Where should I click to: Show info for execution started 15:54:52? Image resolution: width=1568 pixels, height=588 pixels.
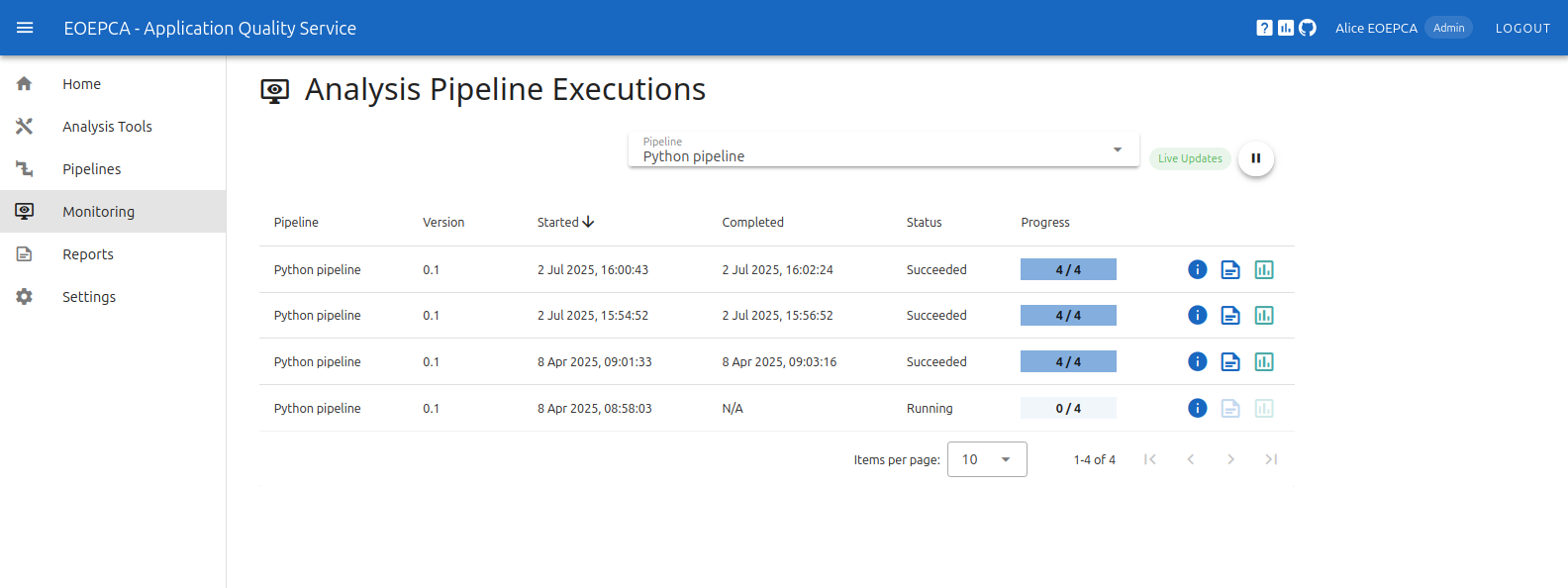point(1198,316)
